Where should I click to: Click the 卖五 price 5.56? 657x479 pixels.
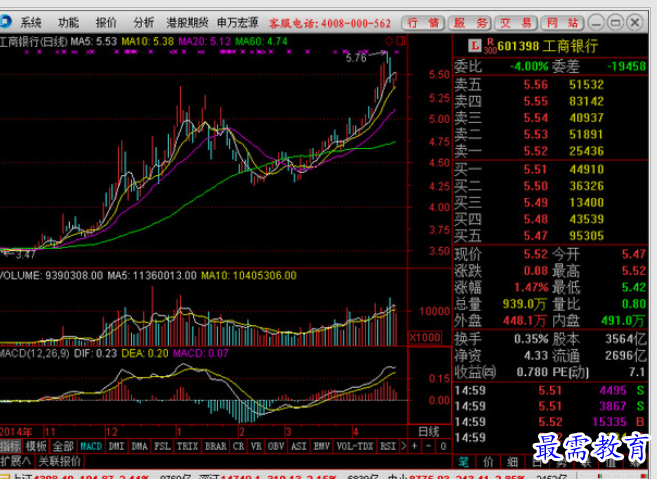(x=535, y=85)
